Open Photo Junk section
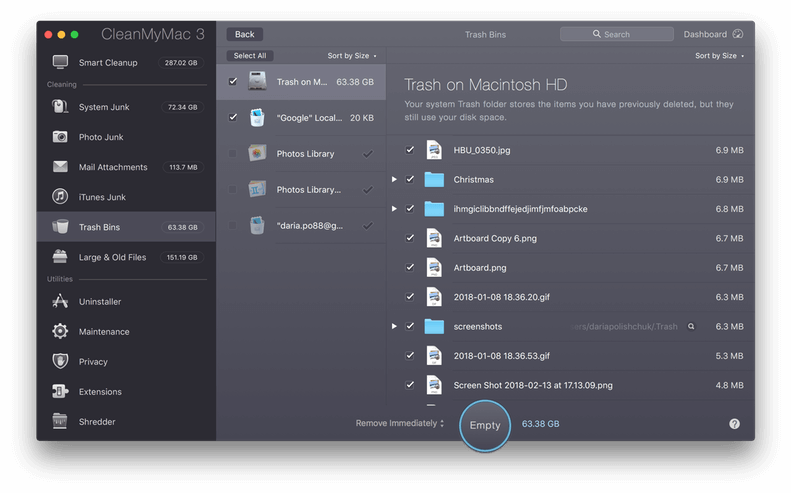This screenshot has width=791, height=493. click(126, 137)
